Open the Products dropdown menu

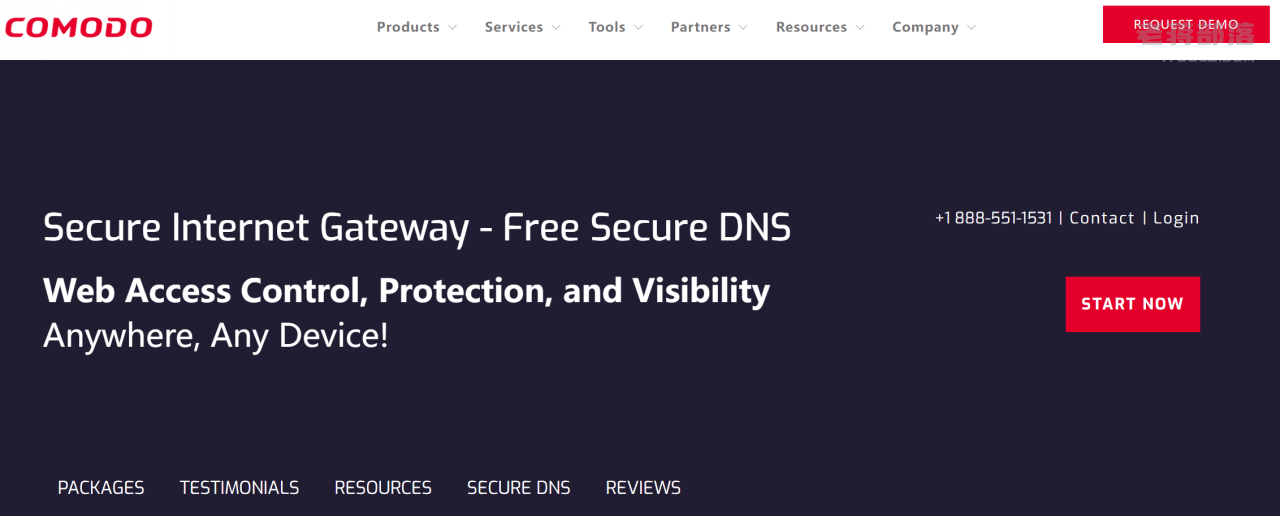click(x=416, y=27)
